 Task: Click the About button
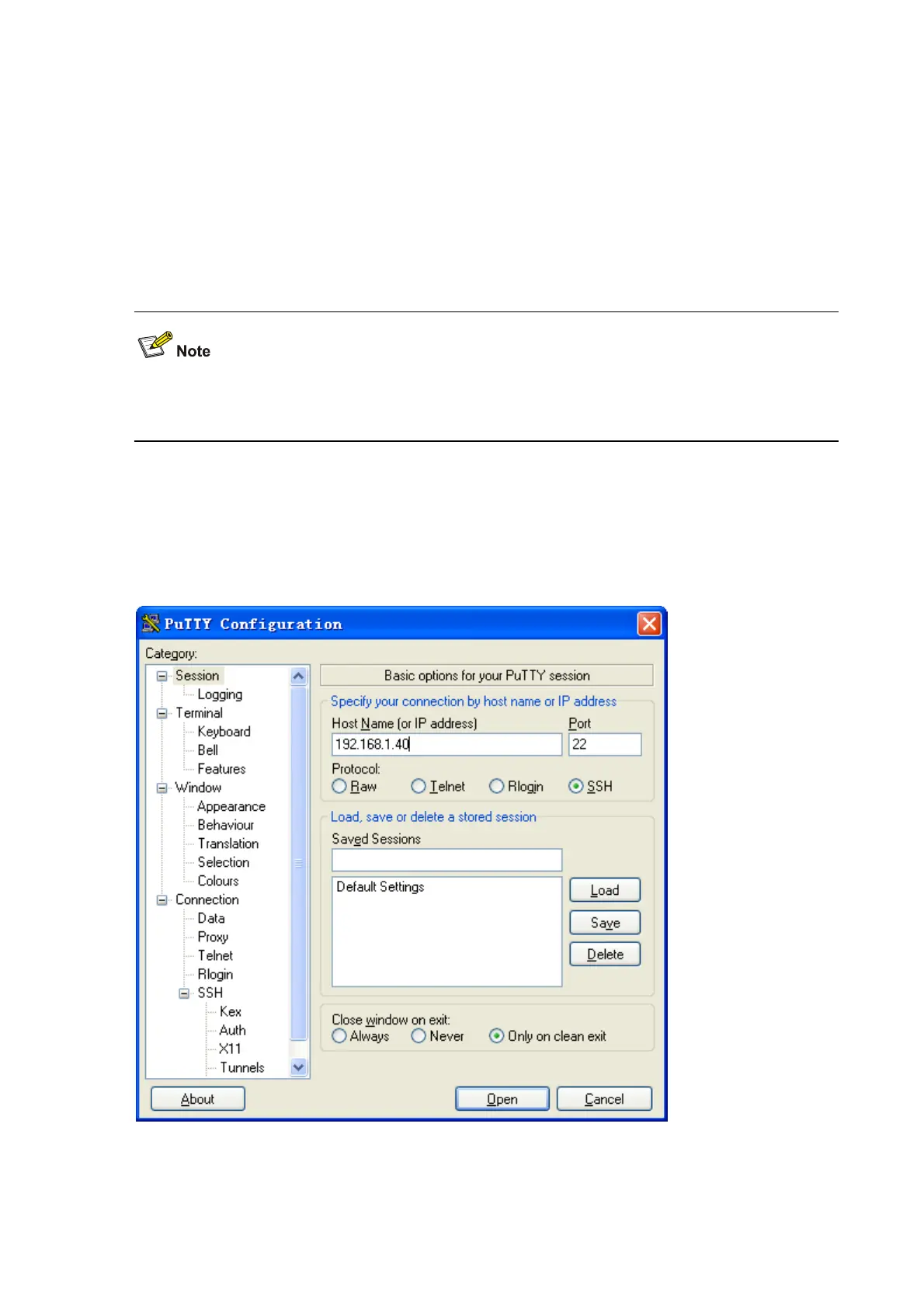[x=198, y=1099]
